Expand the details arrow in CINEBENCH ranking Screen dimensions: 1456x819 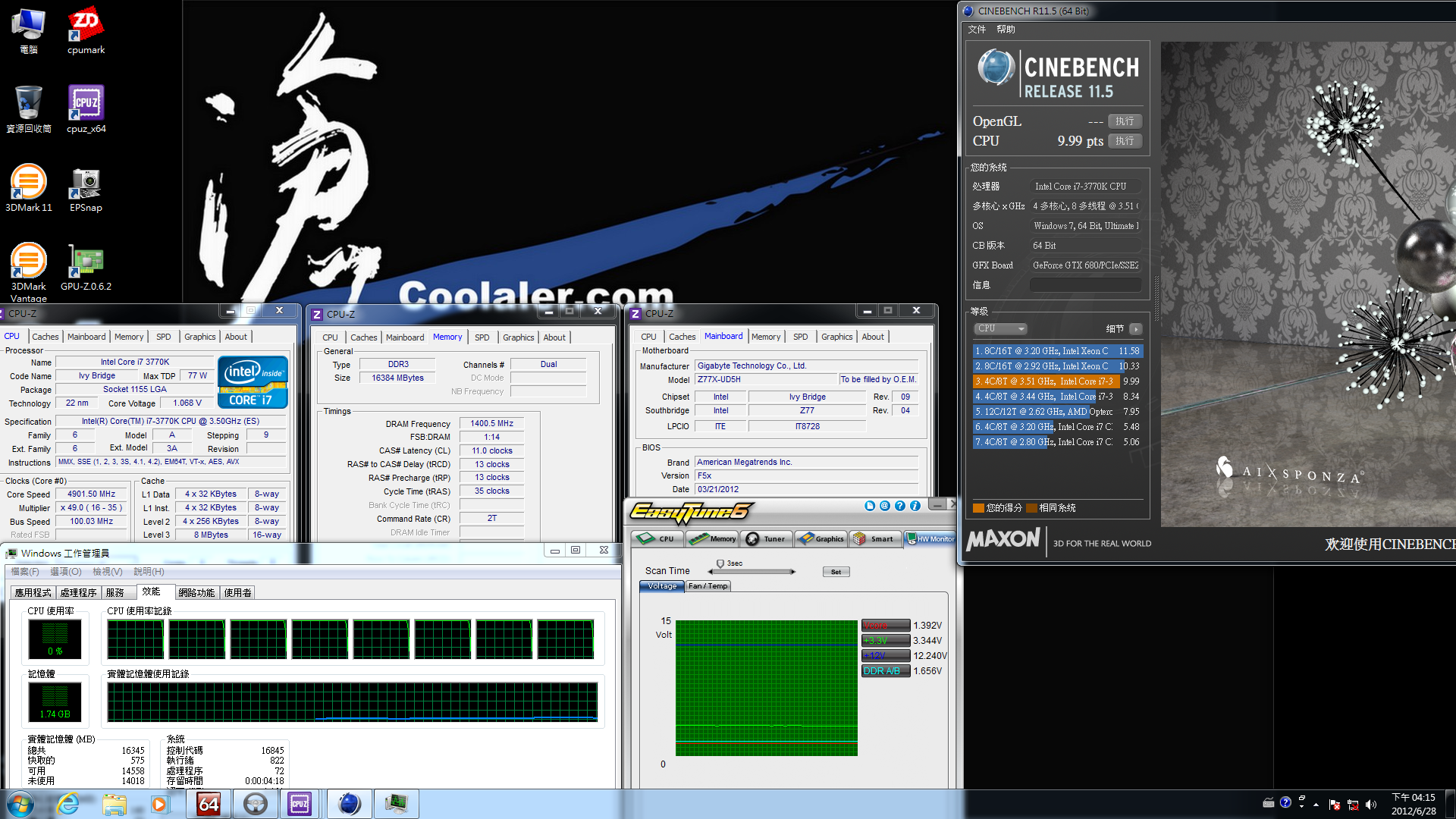pos(1135,328)
